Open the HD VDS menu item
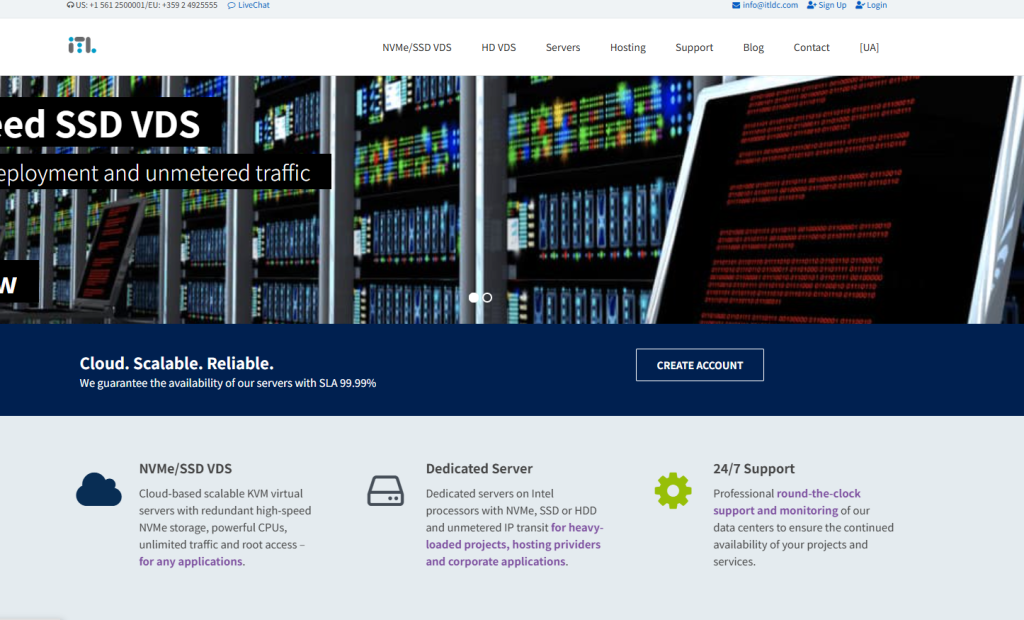 point(498,48)
